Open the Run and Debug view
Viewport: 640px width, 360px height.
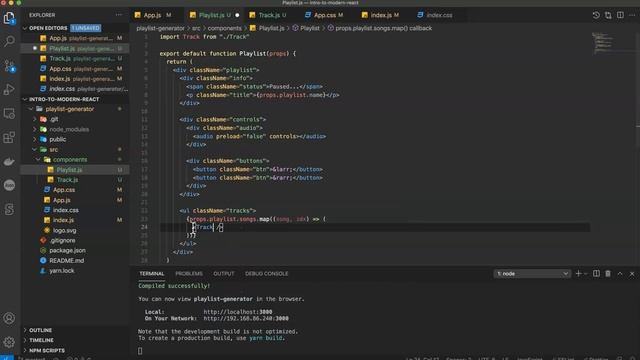[x=9, y=89]
